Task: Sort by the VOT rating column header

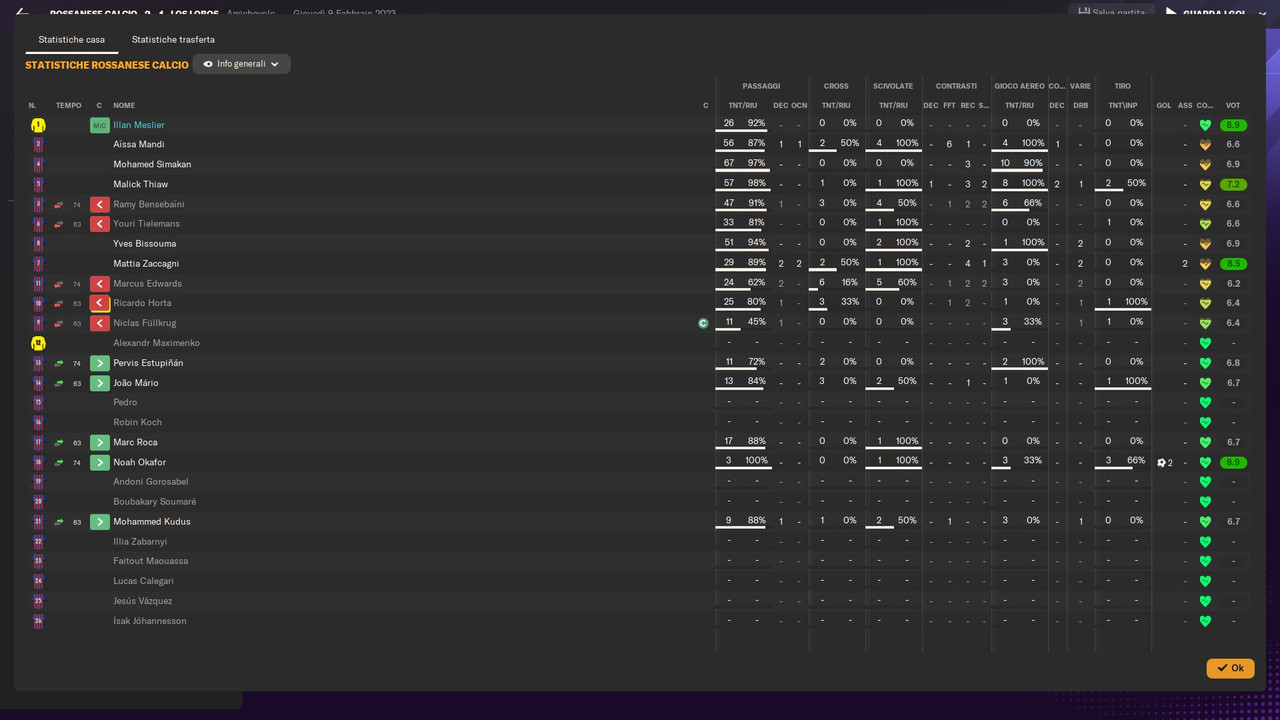Action: click(x=1233, y=105)
